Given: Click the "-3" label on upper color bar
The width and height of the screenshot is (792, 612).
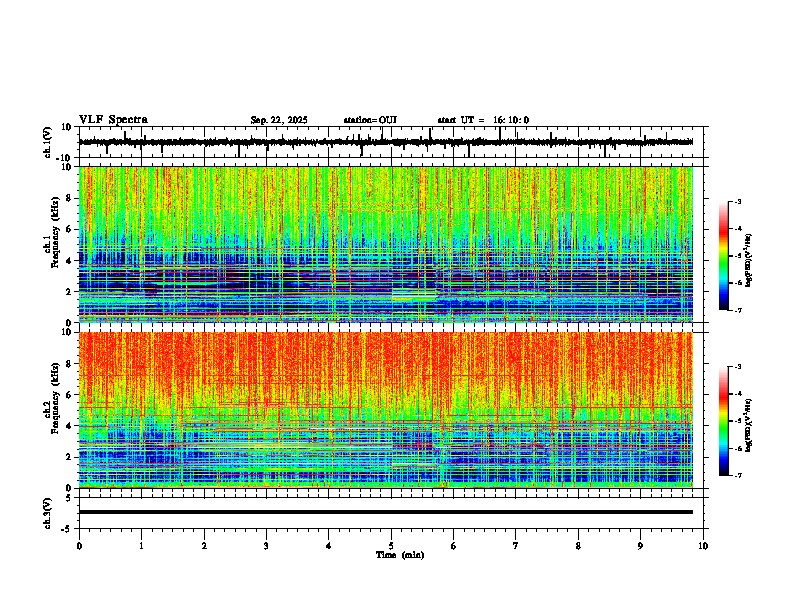Looking at the screenshot, I should pyautogui.click(x=737, y=201).
